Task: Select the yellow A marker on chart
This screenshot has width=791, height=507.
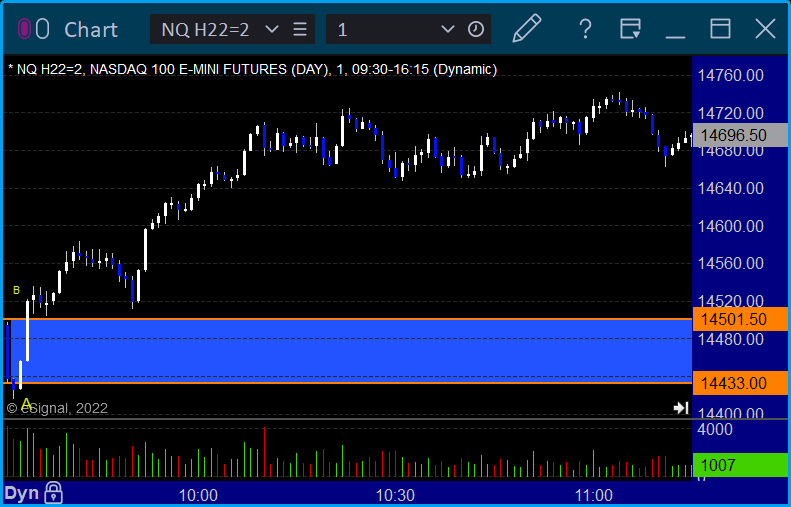Action: [26, 404]
